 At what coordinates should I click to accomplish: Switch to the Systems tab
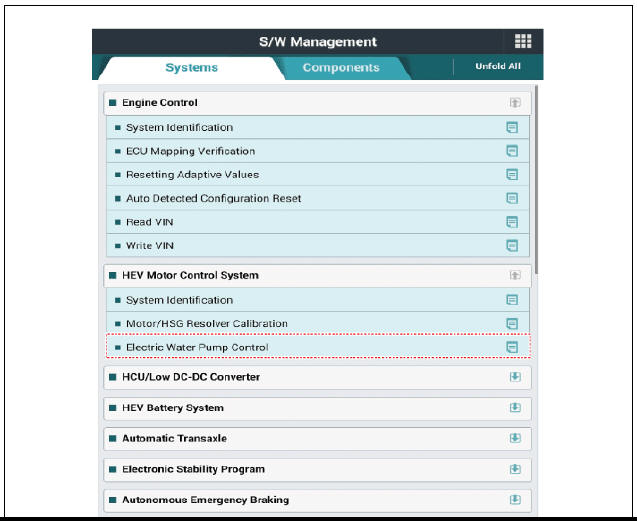pos(191,67)
